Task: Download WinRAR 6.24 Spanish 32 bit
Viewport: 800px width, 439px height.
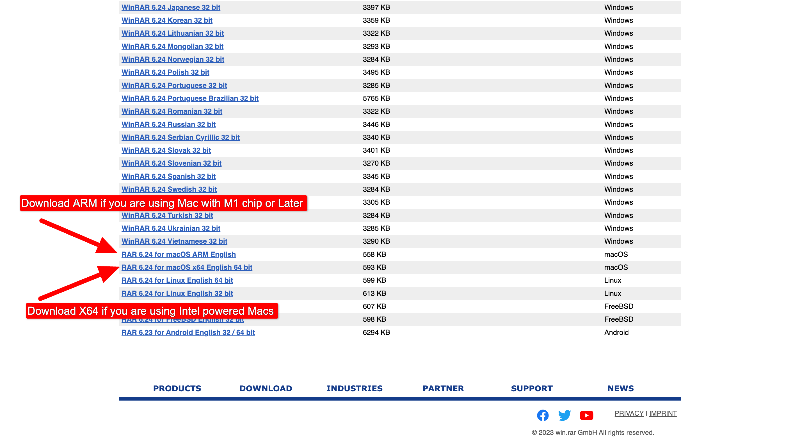Action: (x=168, y=177)
